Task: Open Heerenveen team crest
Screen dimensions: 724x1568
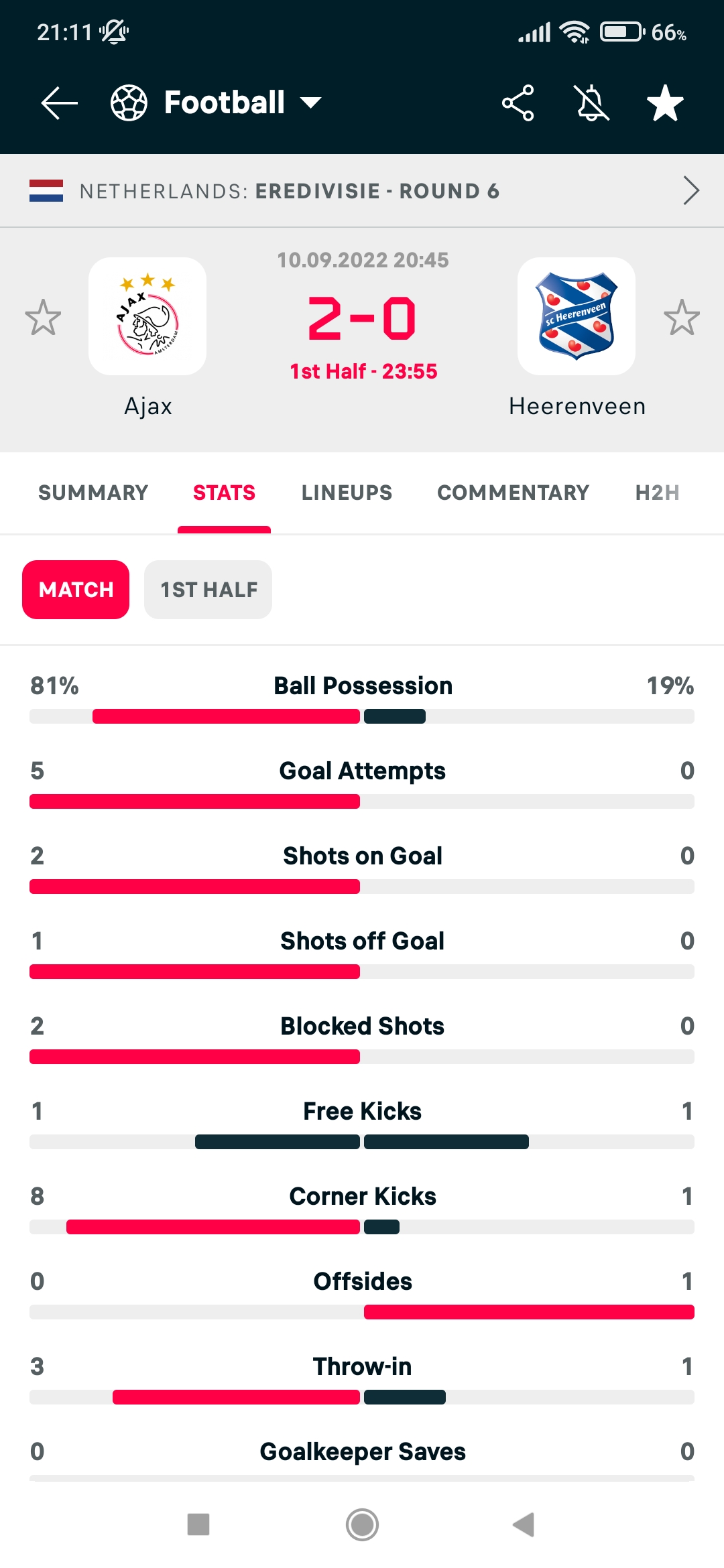Action: pyautogui.click(x=577, y=316)
